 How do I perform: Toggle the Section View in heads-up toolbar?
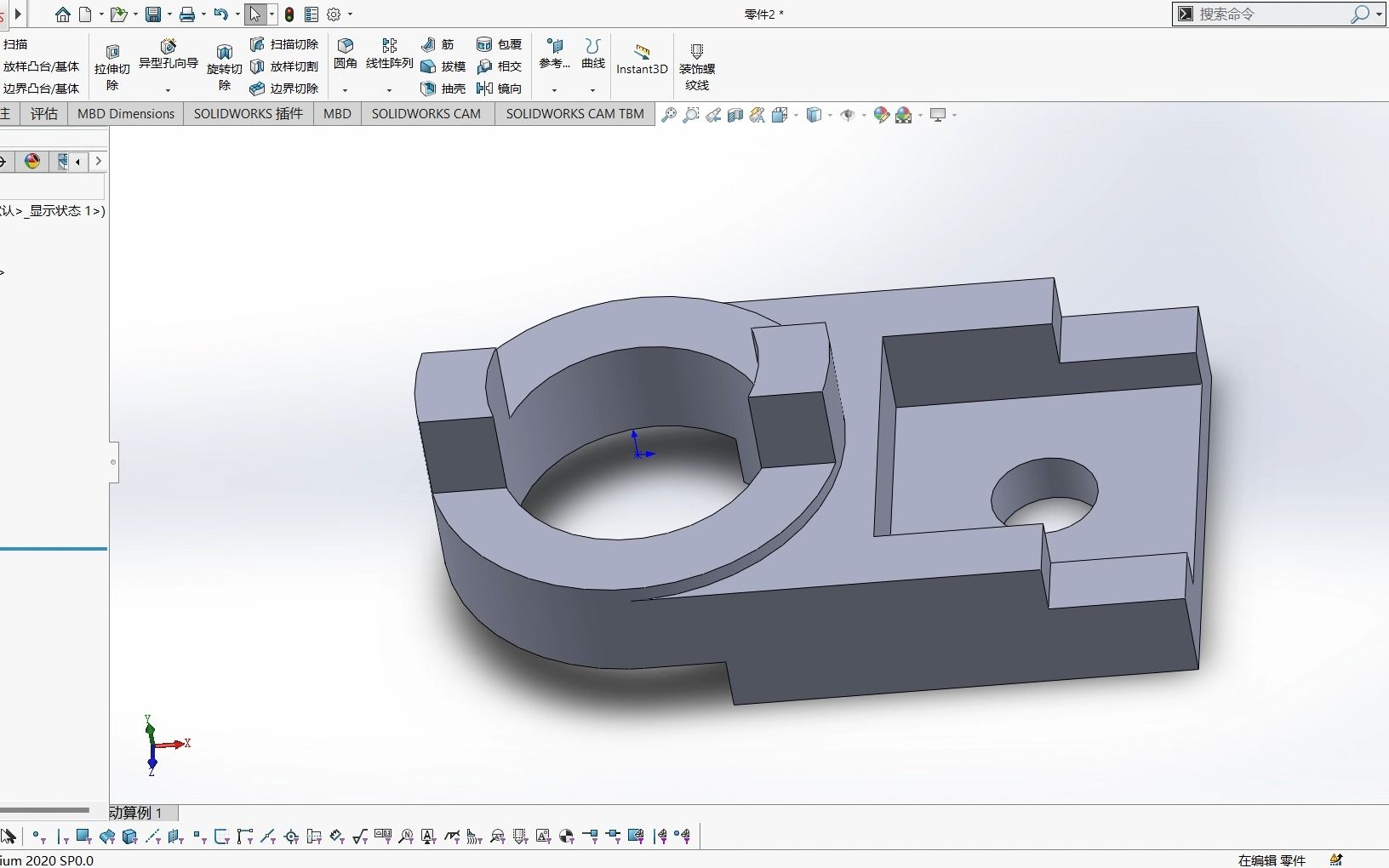[x=735, y=115]
